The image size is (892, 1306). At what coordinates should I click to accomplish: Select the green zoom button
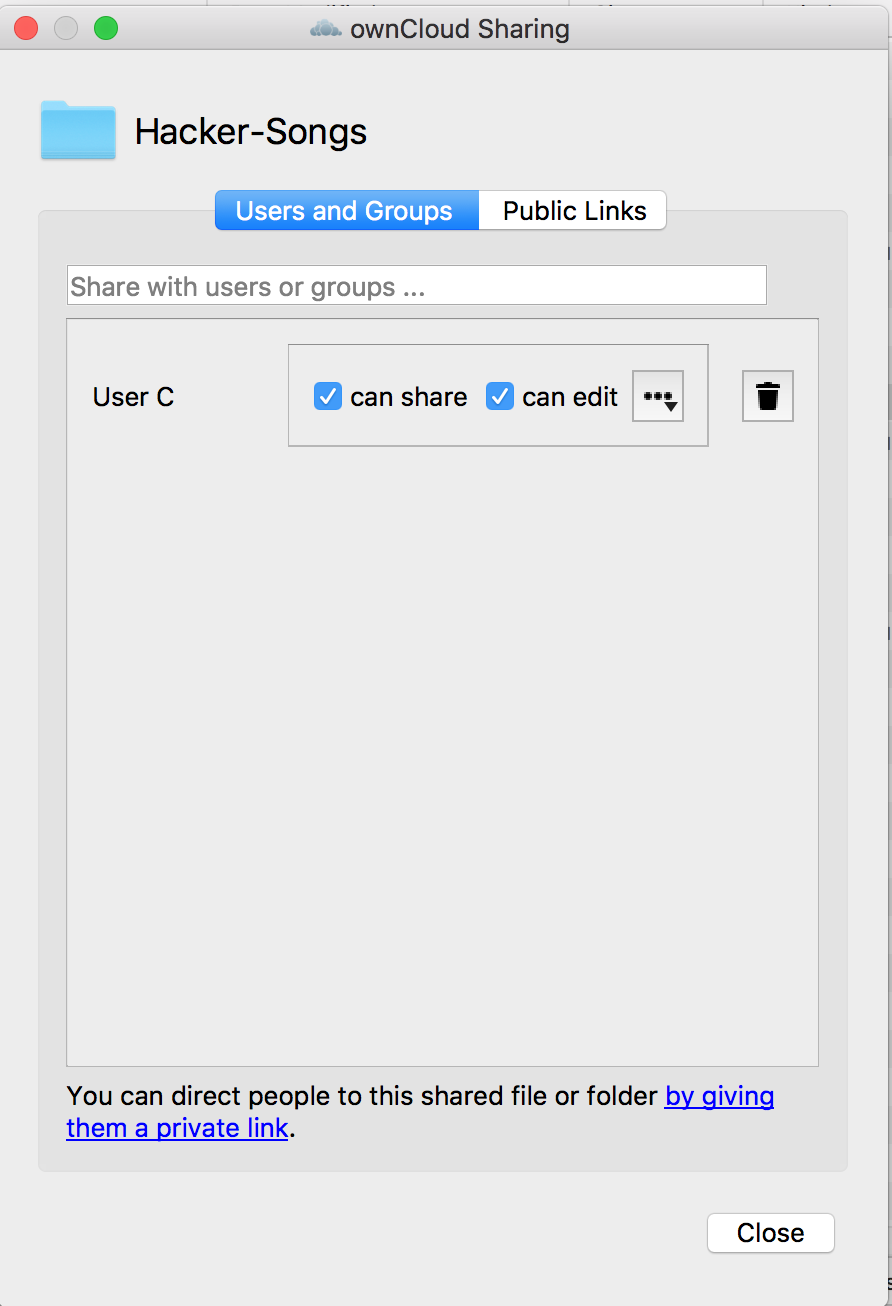pos(103,28)
